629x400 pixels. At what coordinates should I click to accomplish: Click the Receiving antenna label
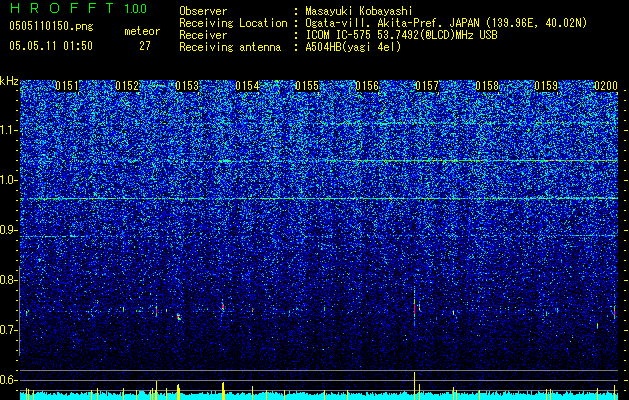230,47
